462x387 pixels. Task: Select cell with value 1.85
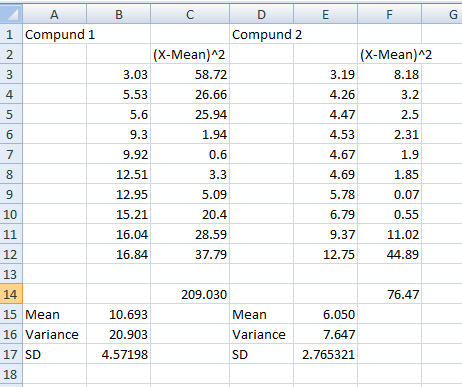point(390,174)
